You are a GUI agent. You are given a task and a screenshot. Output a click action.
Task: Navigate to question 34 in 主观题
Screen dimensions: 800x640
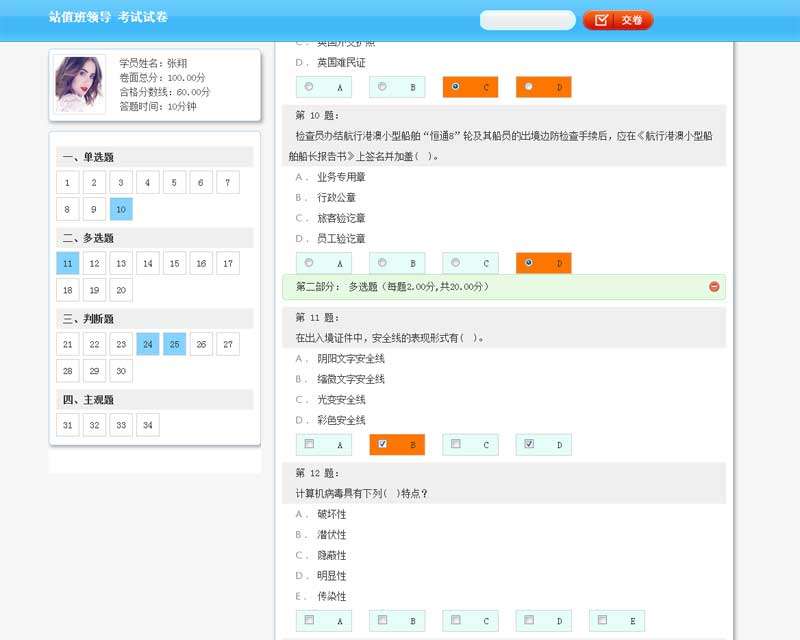148,425
